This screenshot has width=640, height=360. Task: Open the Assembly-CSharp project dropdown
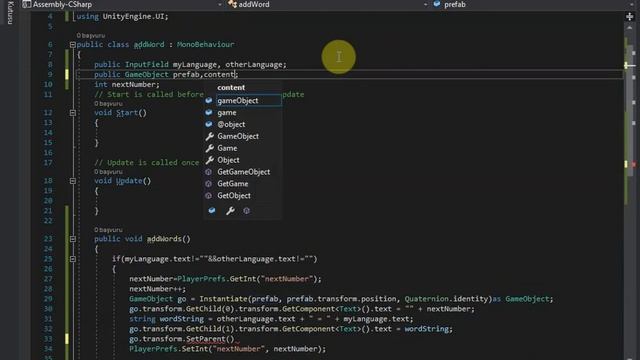220,4
